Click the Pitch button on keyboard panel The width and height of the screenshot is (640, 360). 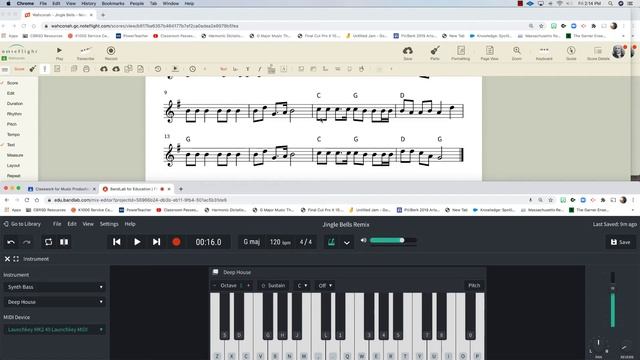coord(474,285)
